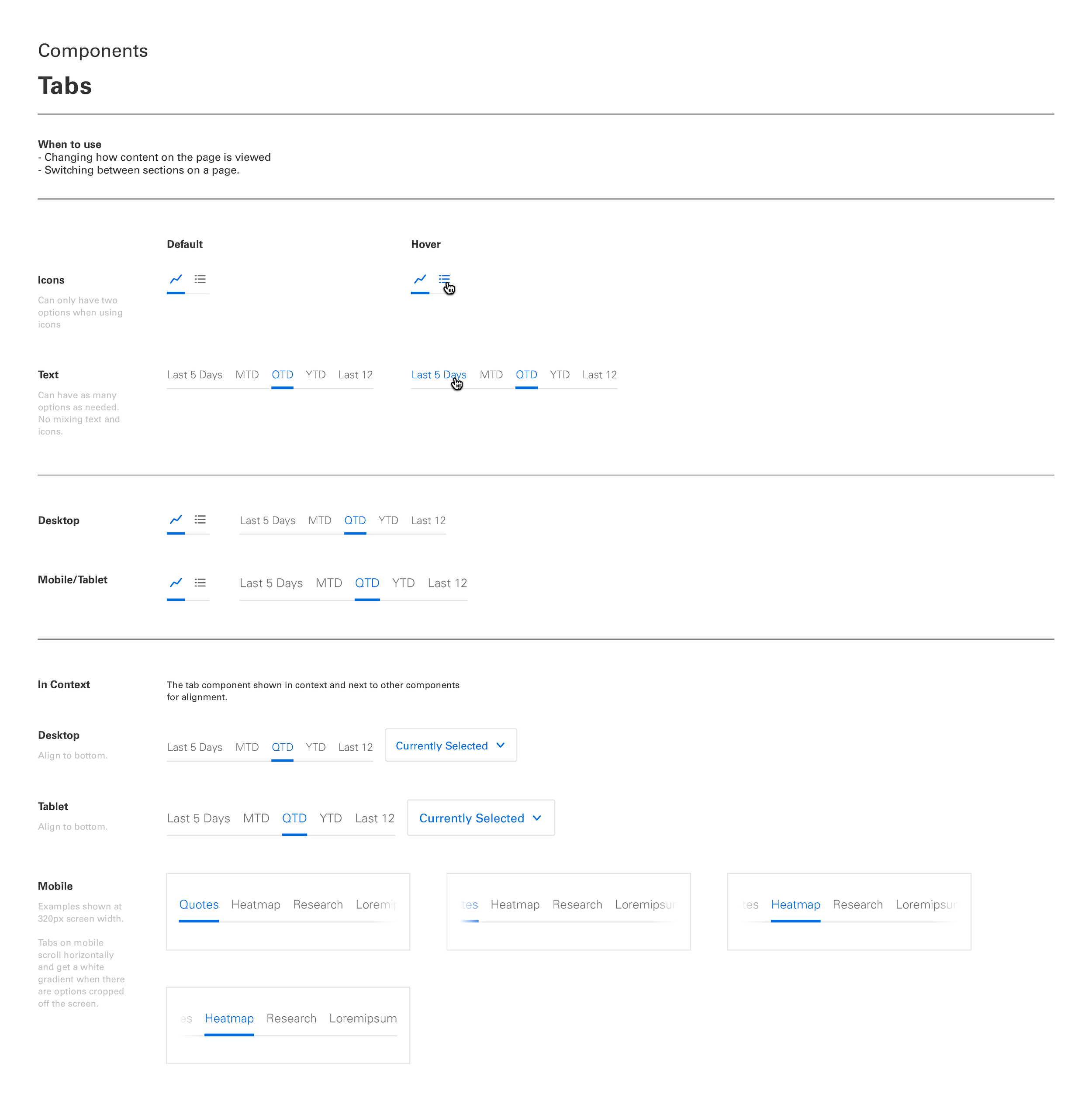Image resolution: width=1092 pixels, height=1101 pixels.
Task: Switch to the MTD tab in the Desktop row
Action: (320, 520)
